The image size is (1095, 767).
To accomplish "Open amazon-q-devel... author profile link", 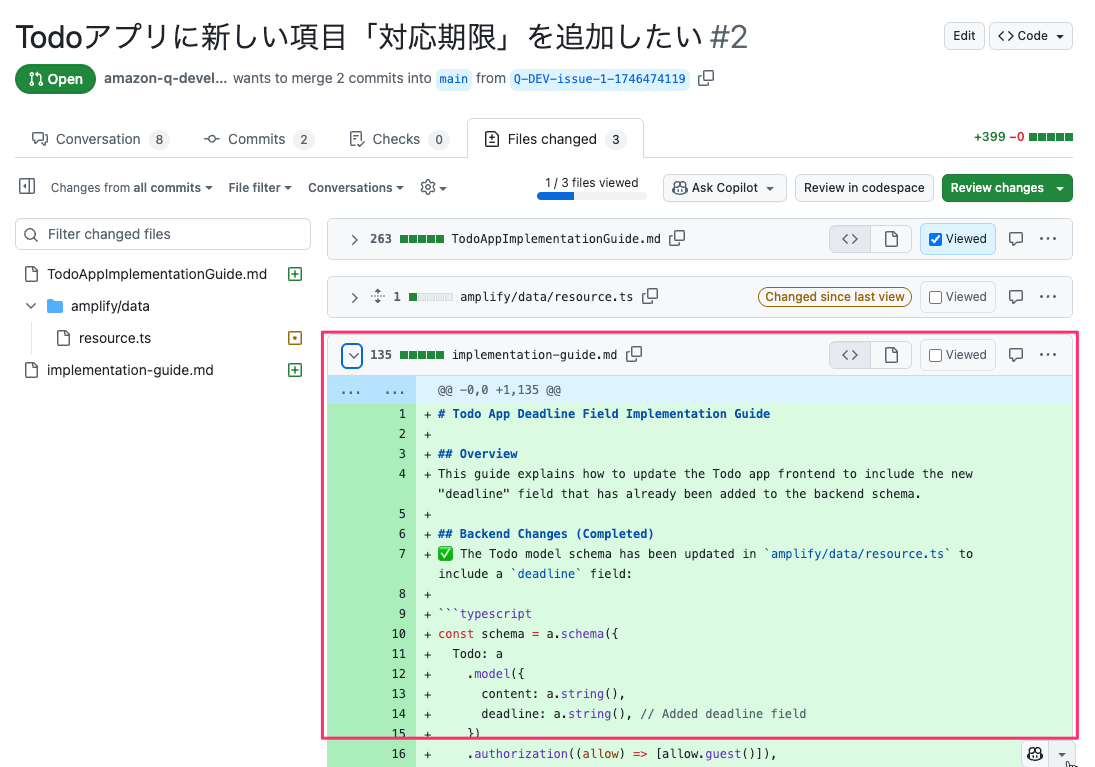I will [x=166, y=78].
